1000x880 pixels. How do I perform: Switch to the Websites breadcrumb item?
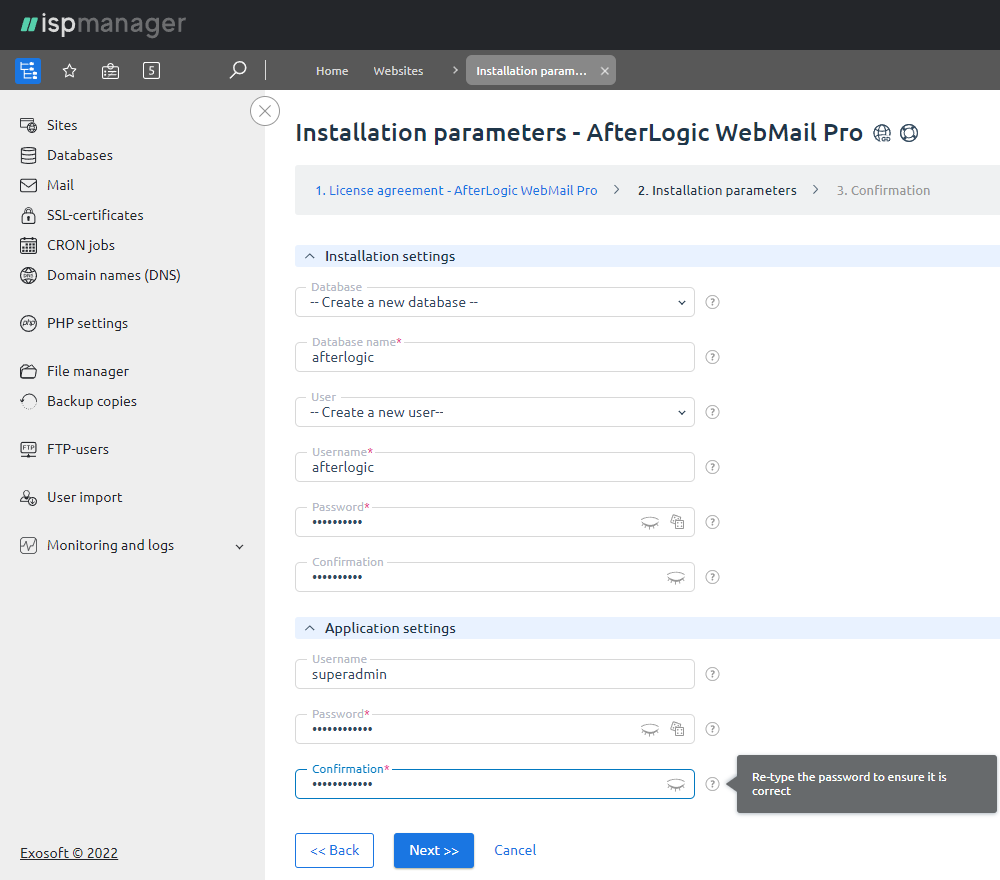tap(398, 70)
